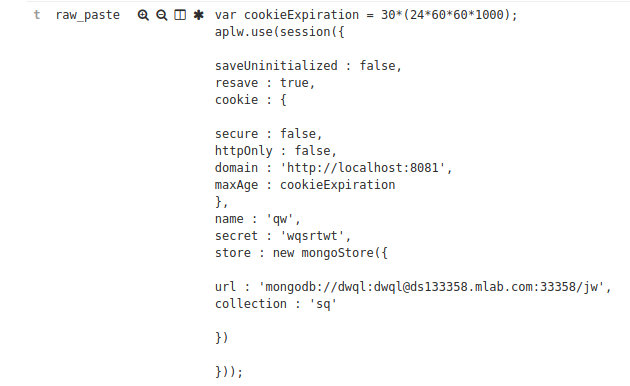Click the 'maxAge : cookieExpiration' line
Image resolution: width=630 pixels, height=386 pixels.
point(305,185)
